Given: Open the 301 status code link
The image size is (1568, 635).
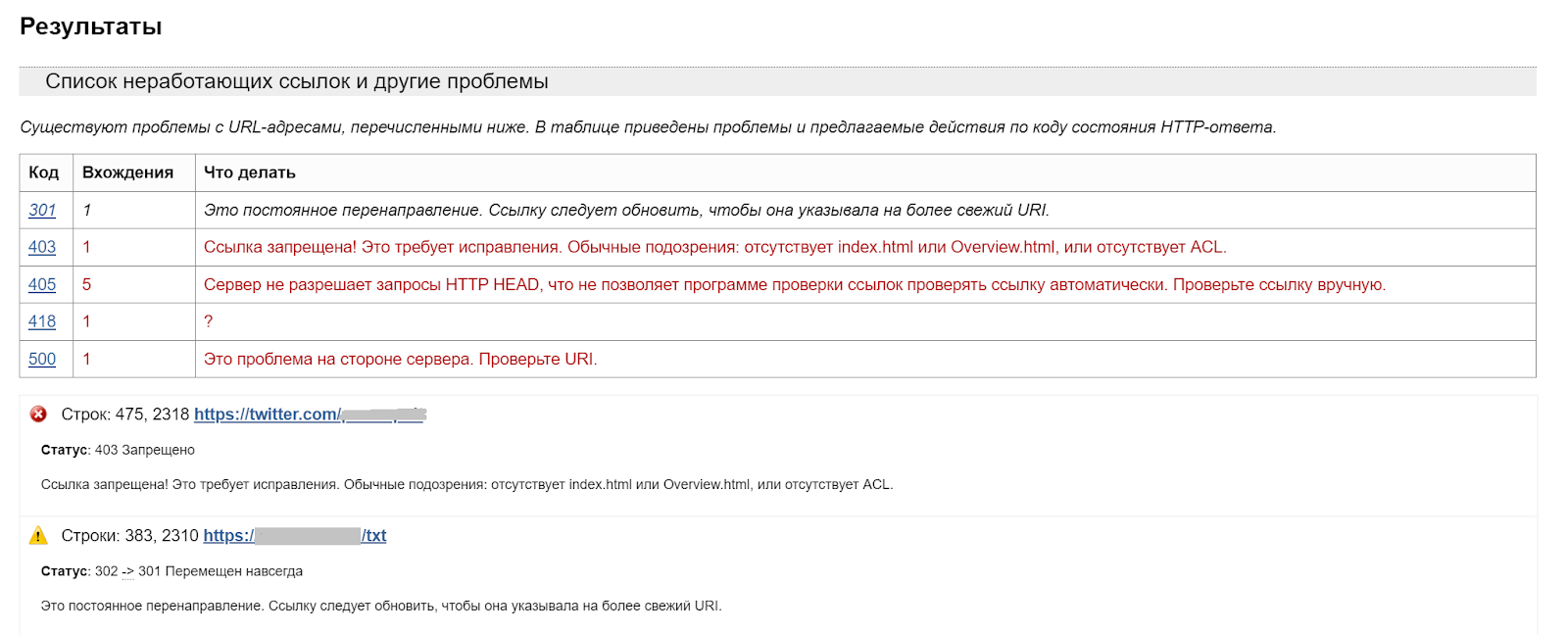Looking at the screenshot, I should (42, 210).
